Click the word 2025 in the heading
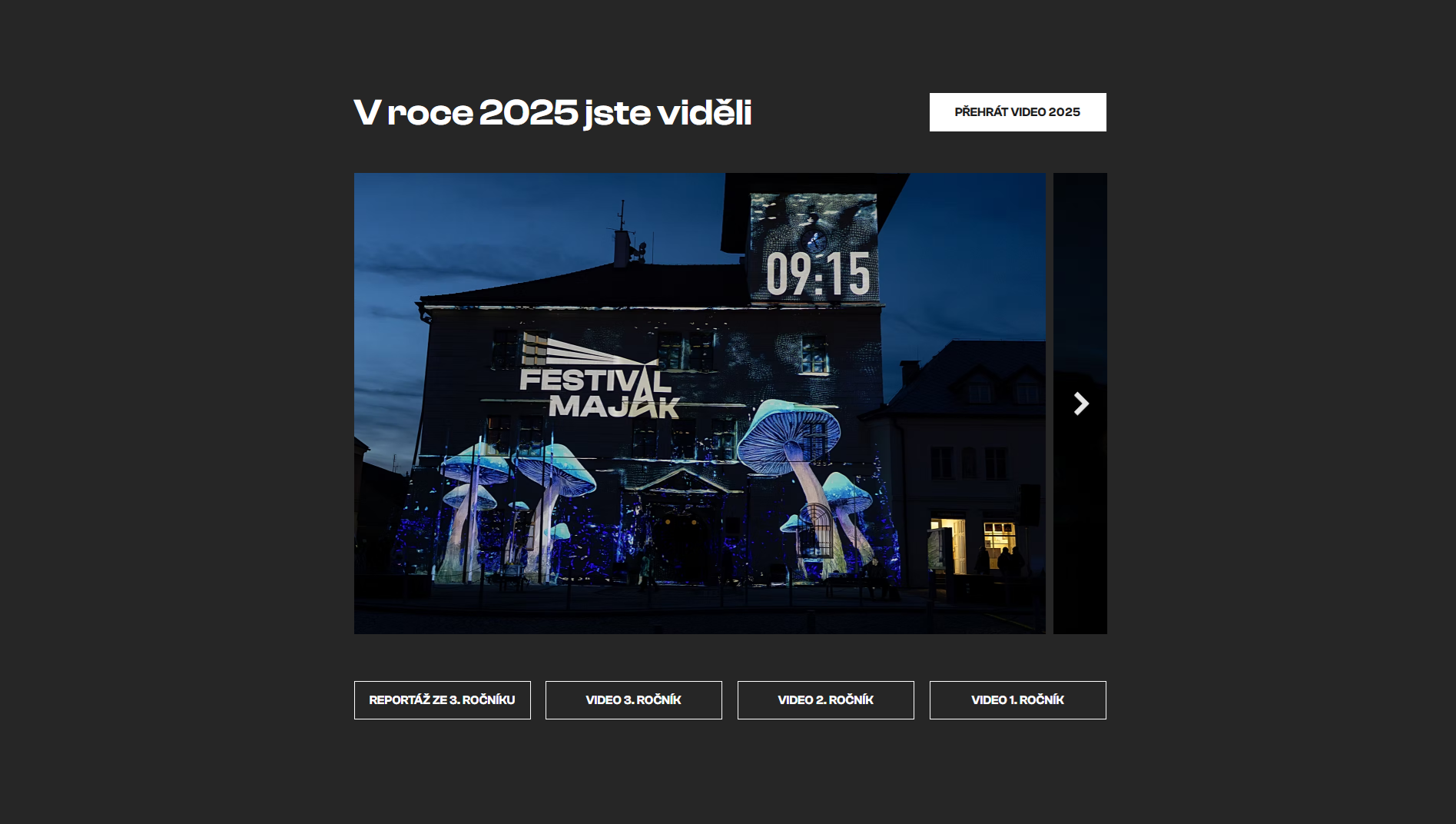Screen dimensions: 1456x824 [529, 112]
